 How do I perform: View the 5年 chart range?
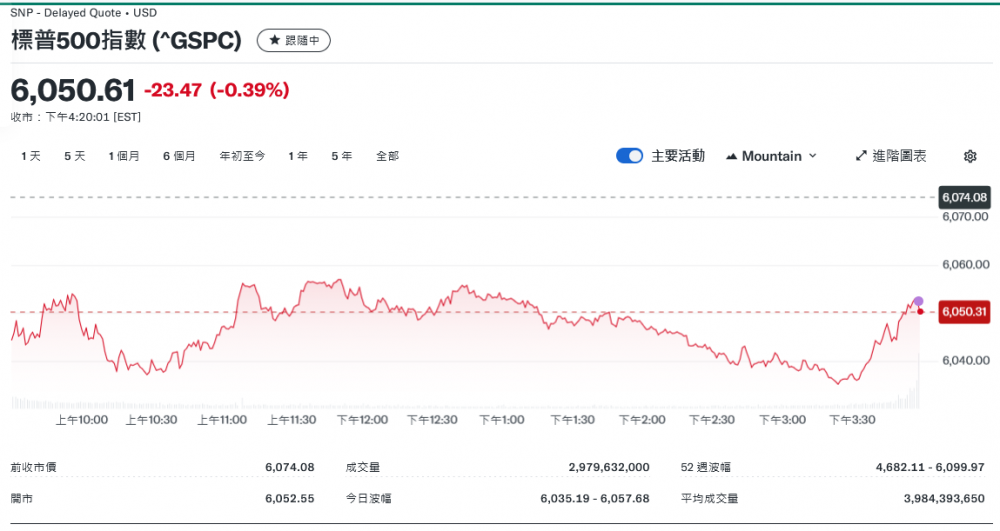(x=341, y=156)
